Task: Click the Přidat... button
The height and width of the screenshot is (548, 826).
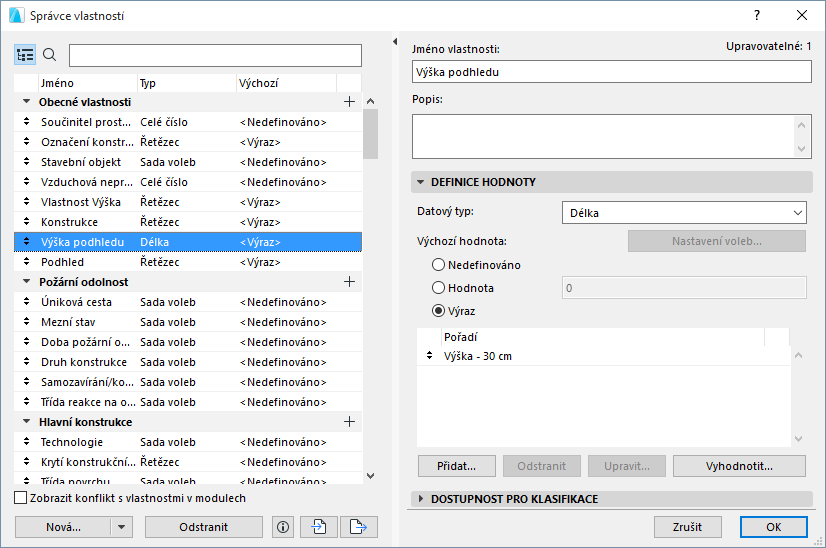Action: click(457, 466)
